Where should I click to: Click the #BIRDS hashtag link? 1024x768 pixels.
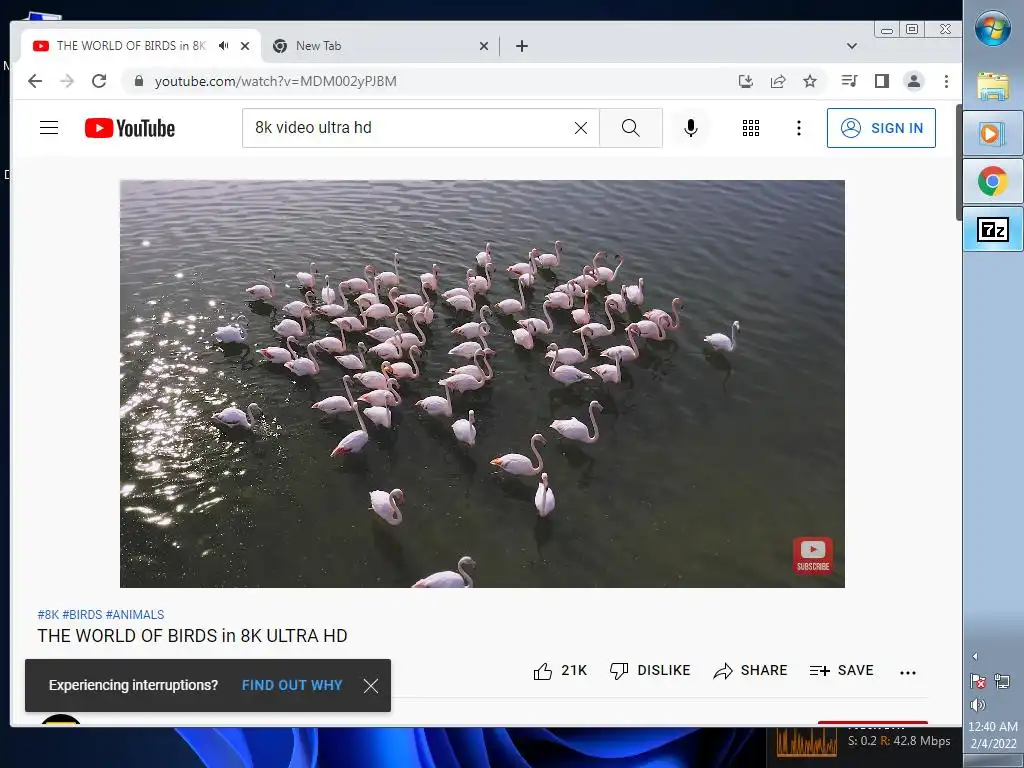(82, 615)
